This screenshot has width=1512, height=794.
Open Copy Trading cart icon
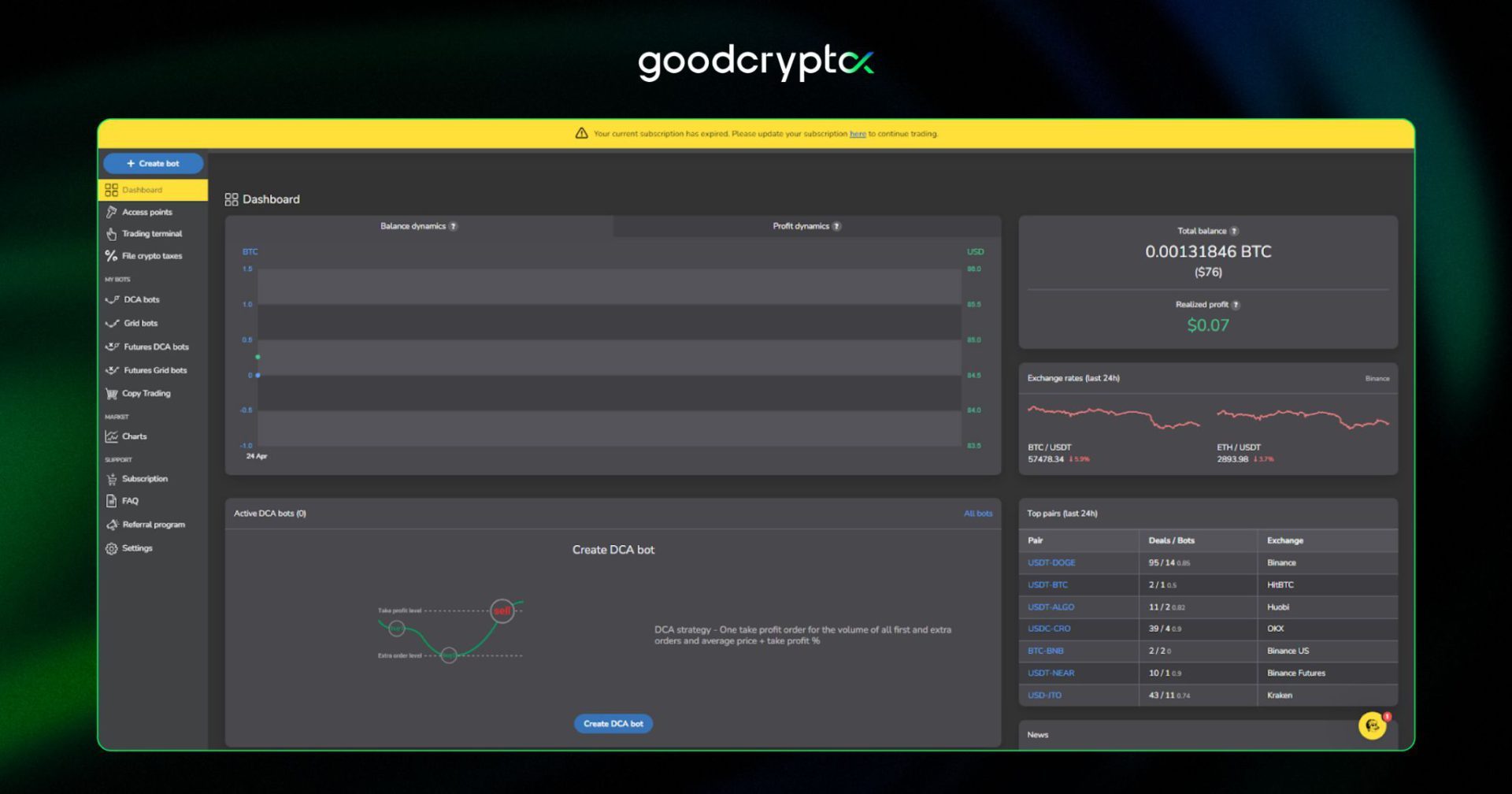(x=111, y=394)
